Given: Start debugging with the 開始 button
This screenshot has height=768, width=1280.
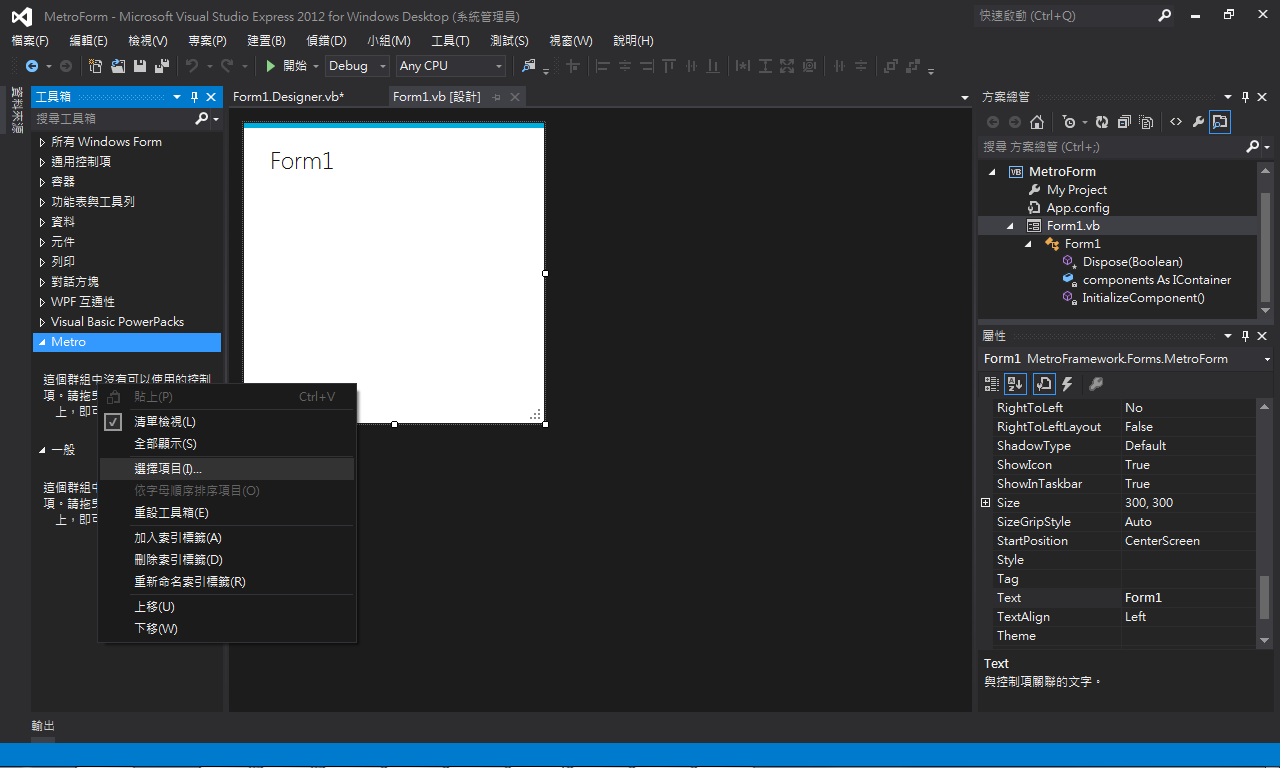Looking at the screenshot, I should [x=286, y=66].
